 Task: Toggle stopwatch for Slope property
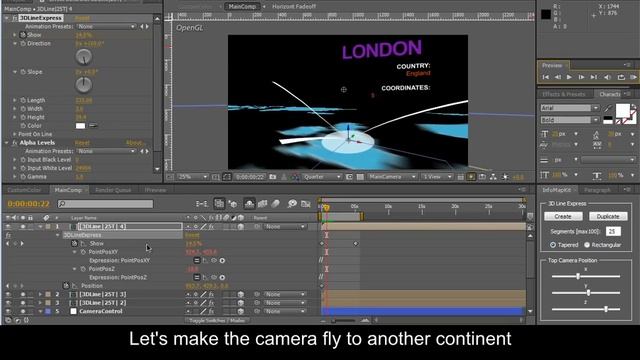coord(23,72)
